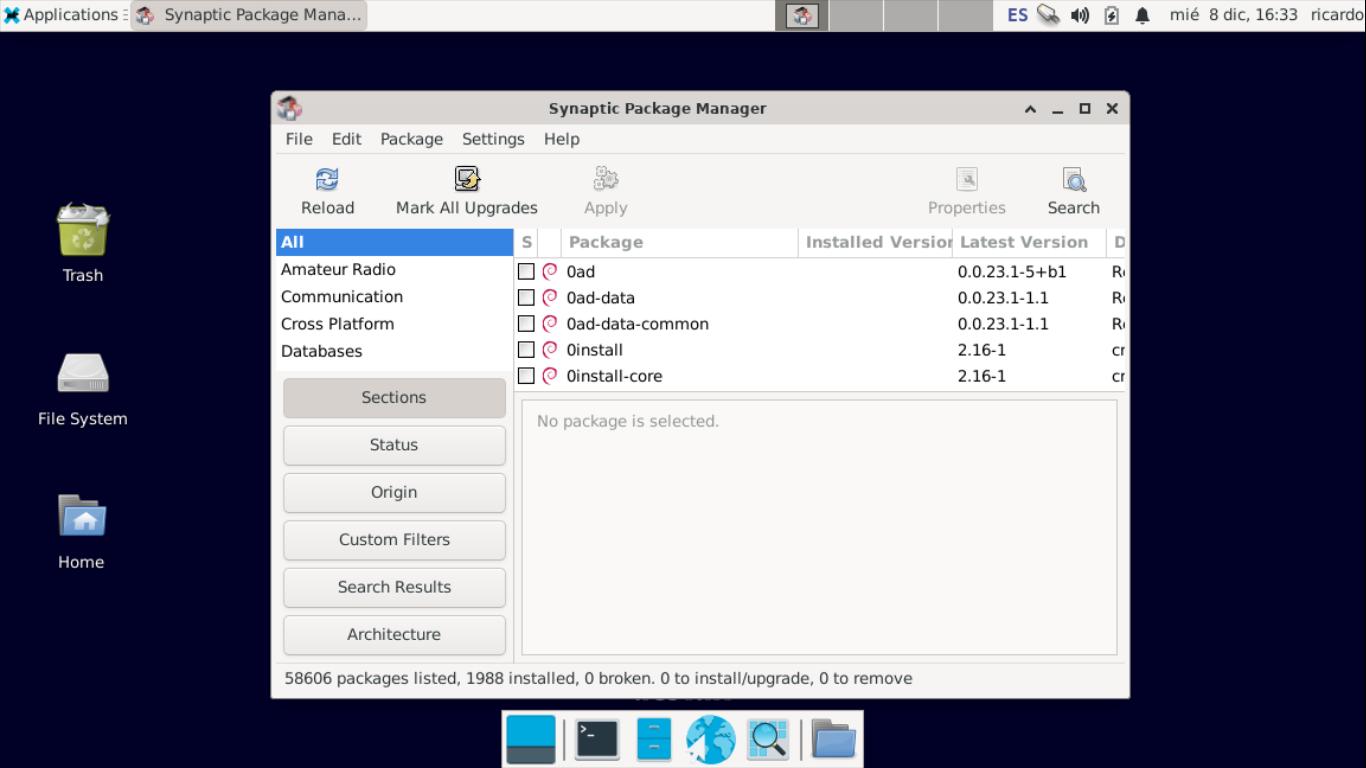This screenshot has height=768, width=1366.
Task: Open the File menu
Action: pyautogui.click(x=299, y=139)
